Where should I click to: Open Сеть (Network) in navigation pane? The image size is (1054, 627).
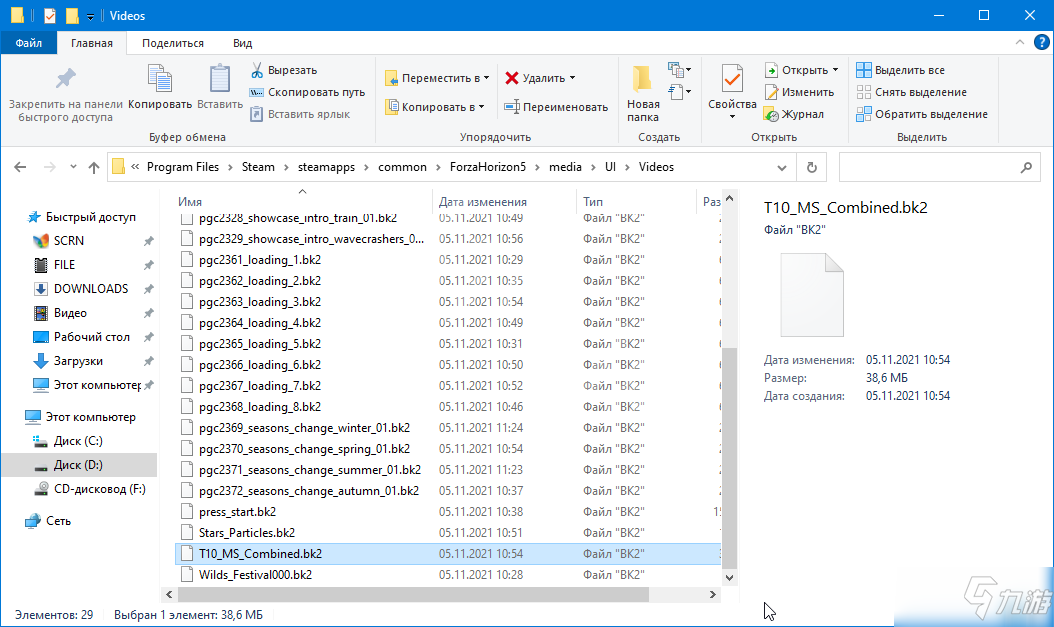58,521
